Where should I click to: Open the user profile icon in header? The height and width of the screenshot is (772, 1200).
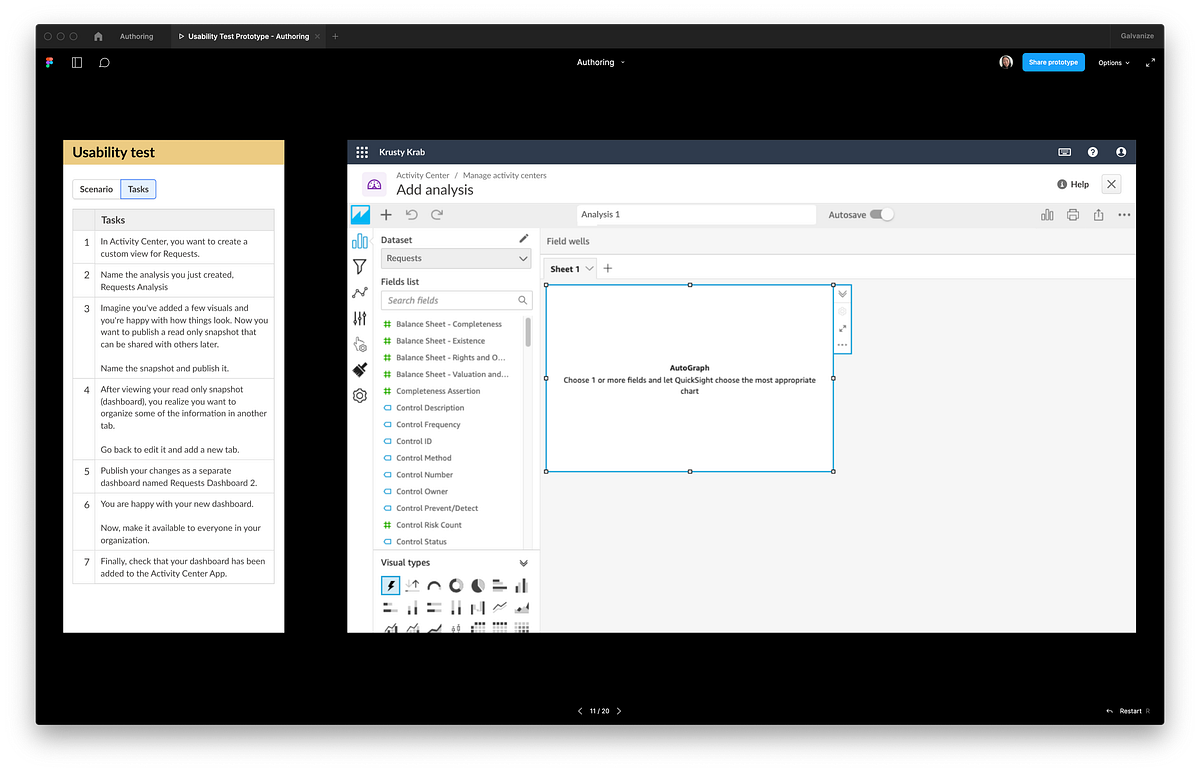tap(1121, 152)
